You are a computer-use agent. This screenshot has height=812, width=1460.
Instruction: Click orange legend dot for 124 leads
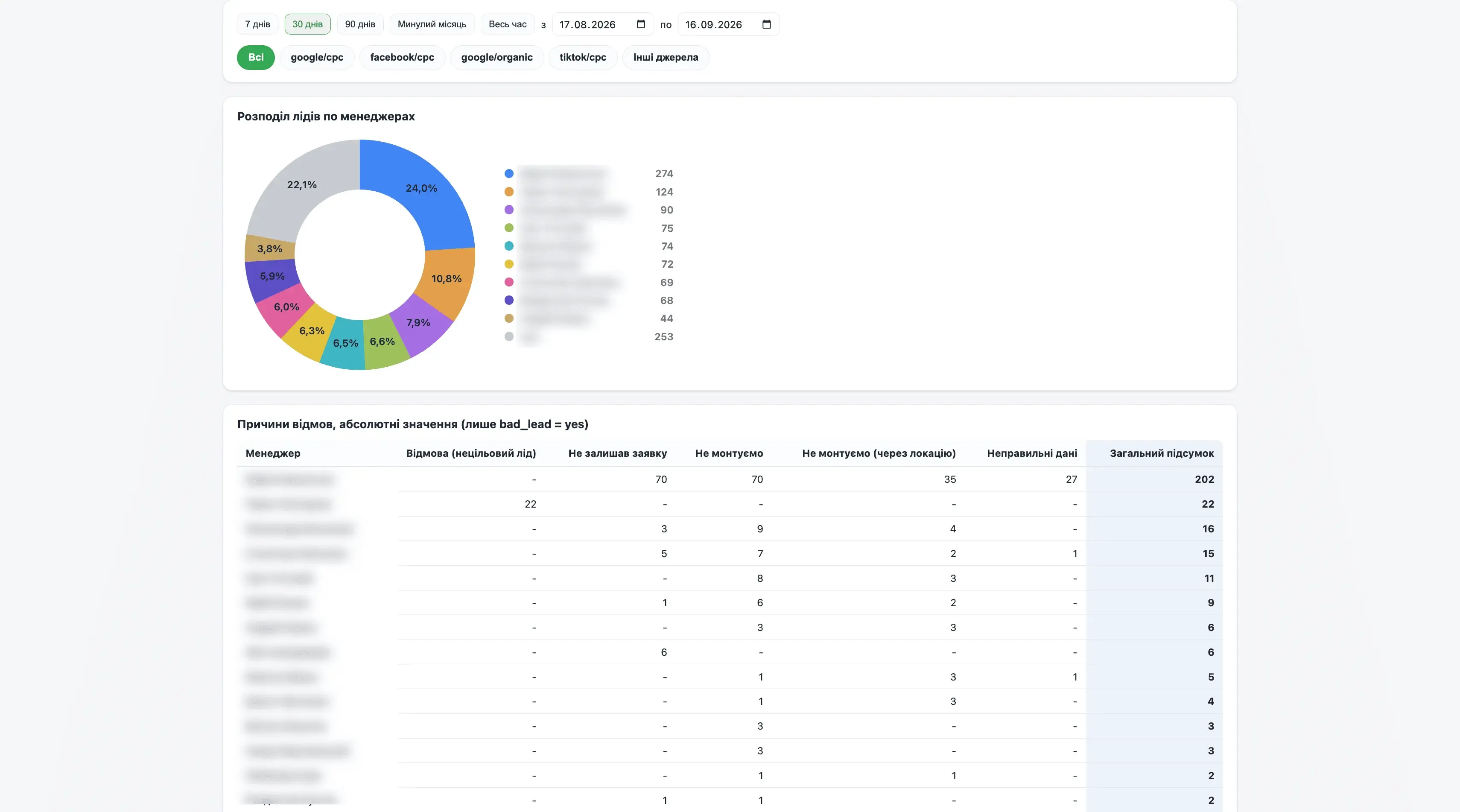pyautogui.click(x=509, y=192)
